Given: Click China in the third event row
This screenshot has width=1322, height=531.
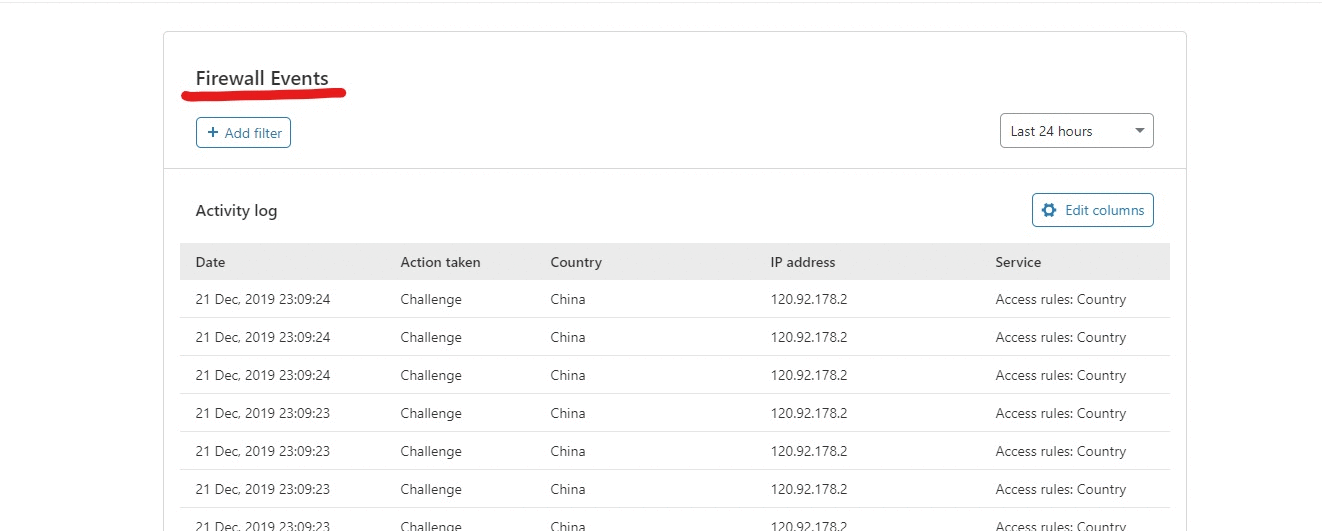Looking at the screenshot, I should pos(567,375).
